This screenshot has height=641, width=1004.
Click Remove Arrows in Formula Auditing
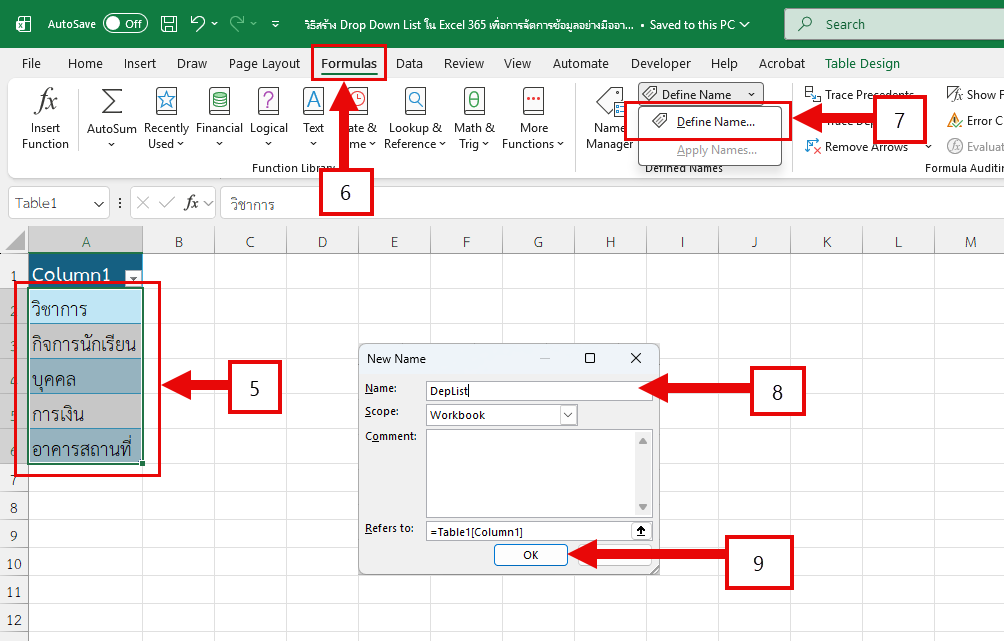(x=856, y=147)
